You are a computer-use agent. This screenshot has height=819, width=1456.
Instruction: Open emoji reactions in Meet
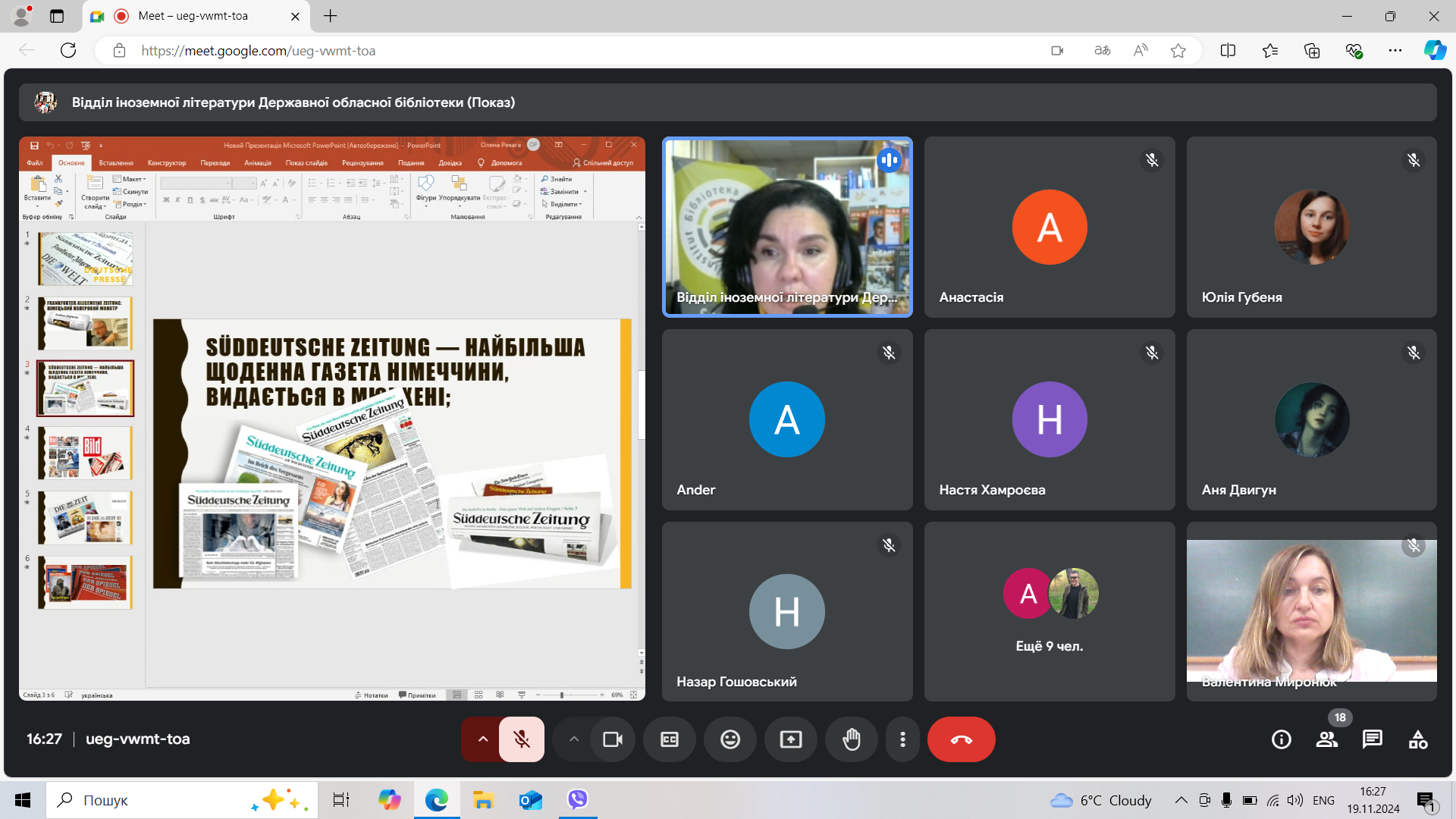point(730,739)
